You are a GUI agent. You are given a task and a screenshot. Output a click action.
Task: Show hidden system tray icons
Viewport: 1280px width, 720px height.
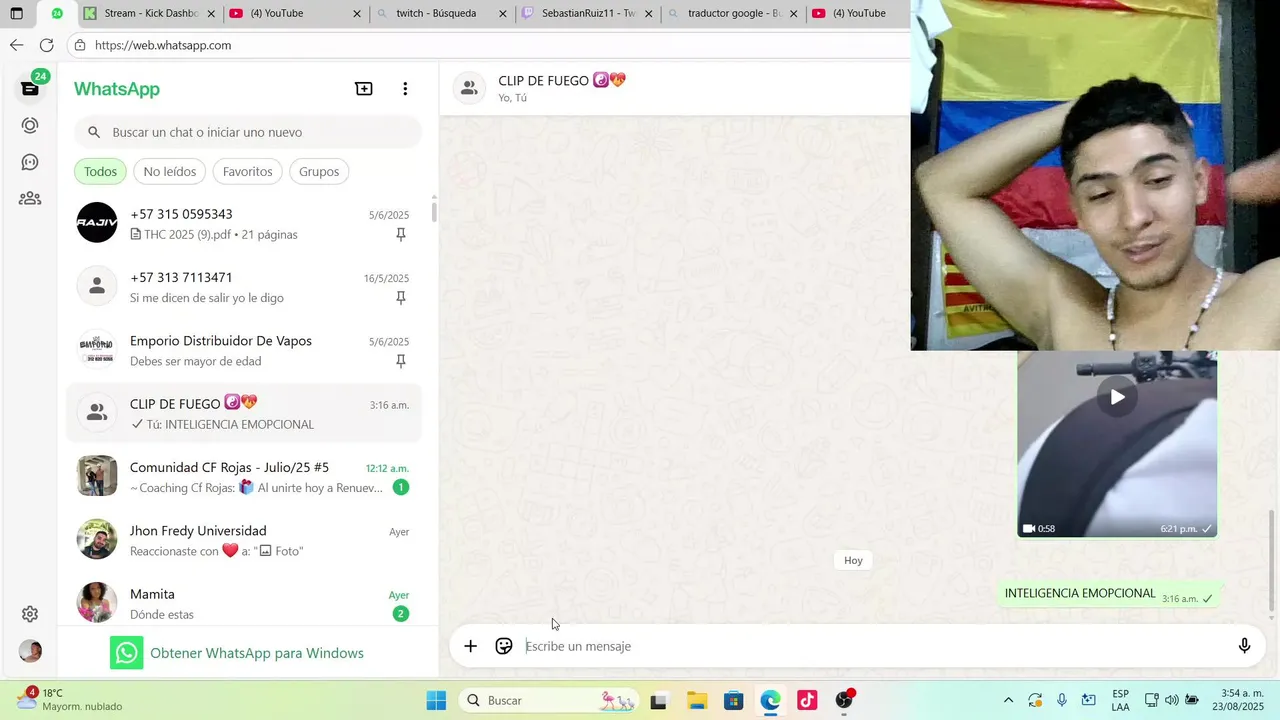tap(1008, 701)
